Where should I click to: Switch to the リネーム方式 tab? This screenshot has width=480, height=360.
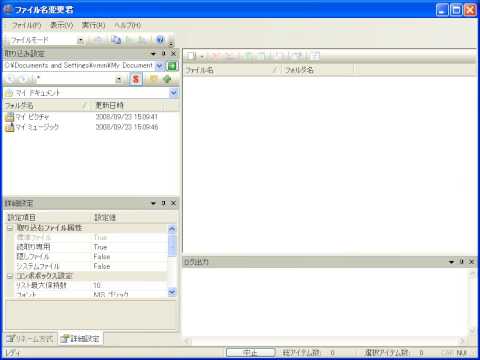(x=30, y=339)
